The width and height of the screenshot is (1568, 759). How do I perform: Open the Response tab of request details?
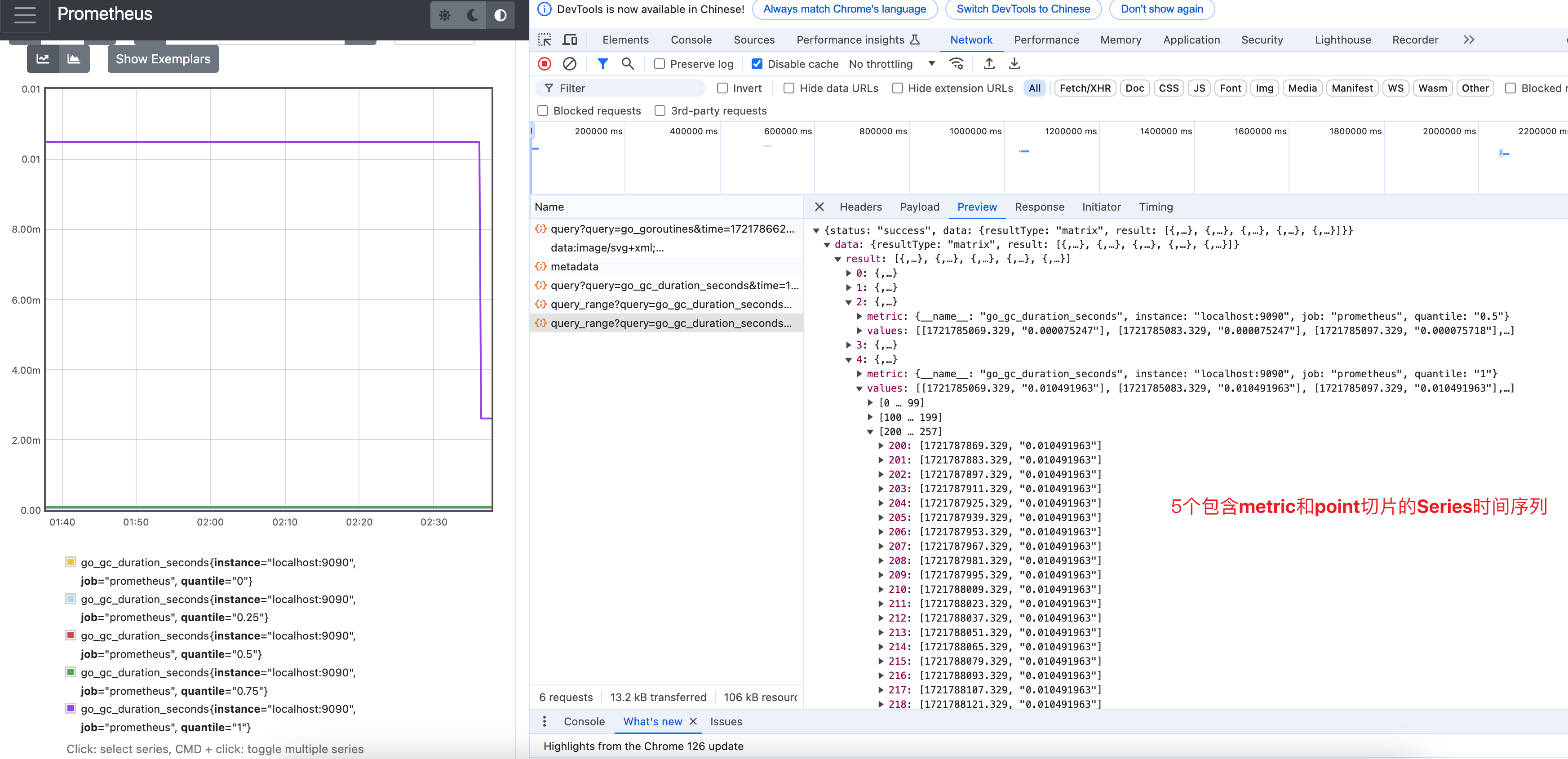1039,207
